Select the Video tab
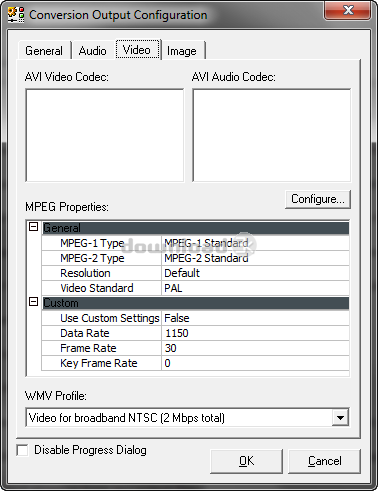Image resolution: width=378 pixels, height=491 pixels. click(137, 50)
